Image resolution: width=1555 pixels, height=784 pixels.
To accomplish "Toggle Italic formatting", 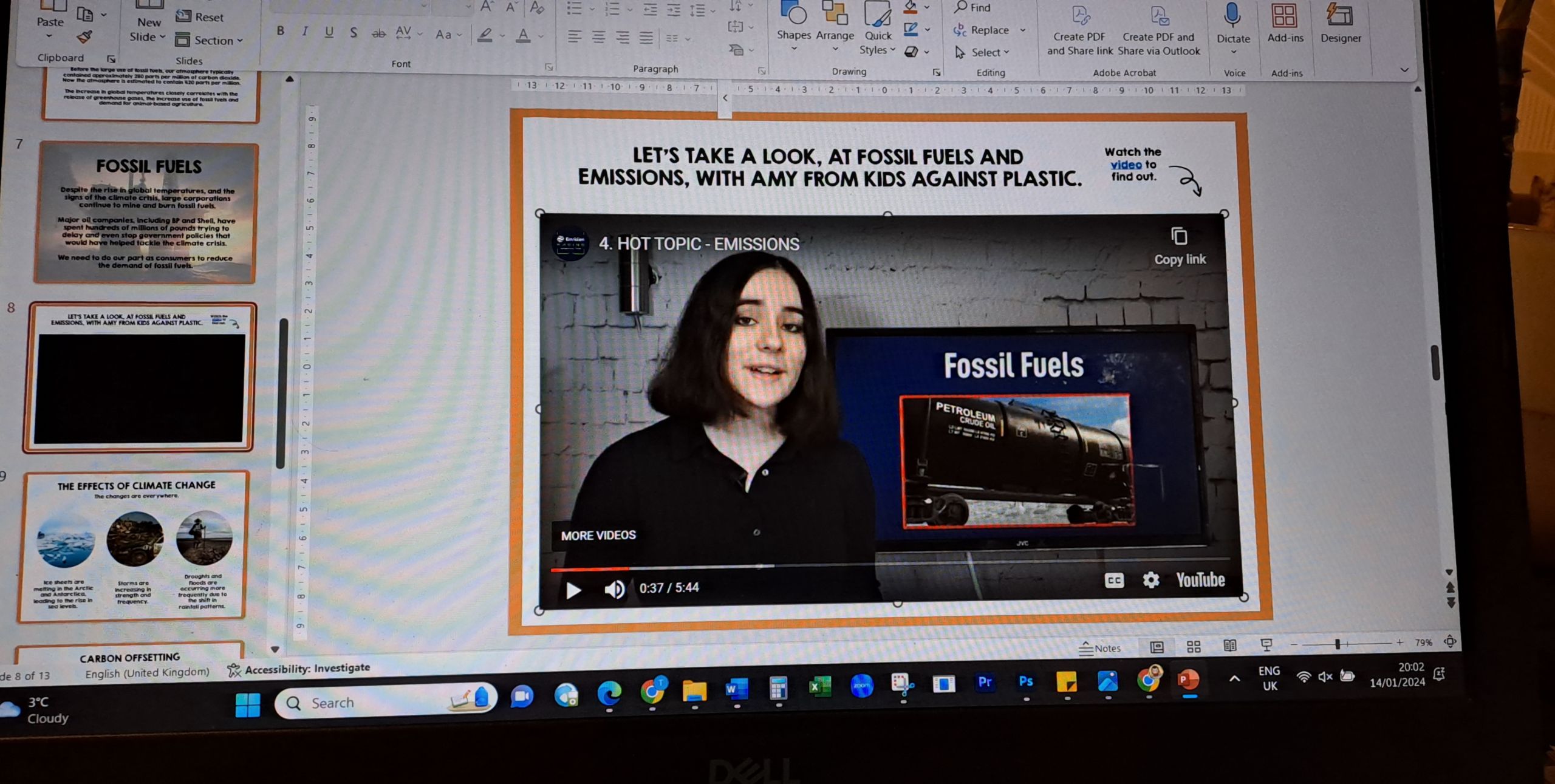I will 304,32.
